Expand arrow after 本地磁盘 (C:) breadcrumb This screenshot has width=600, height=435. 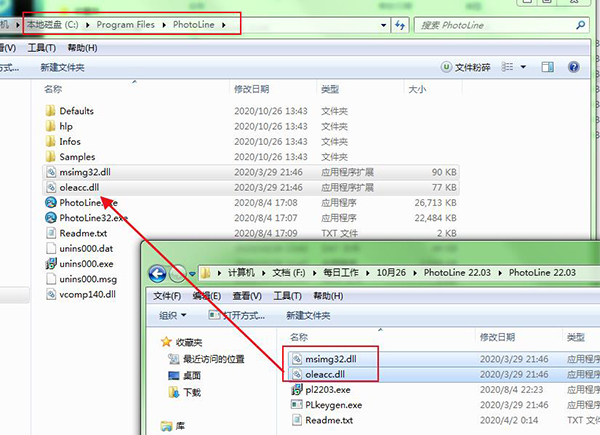pos(88,25)
